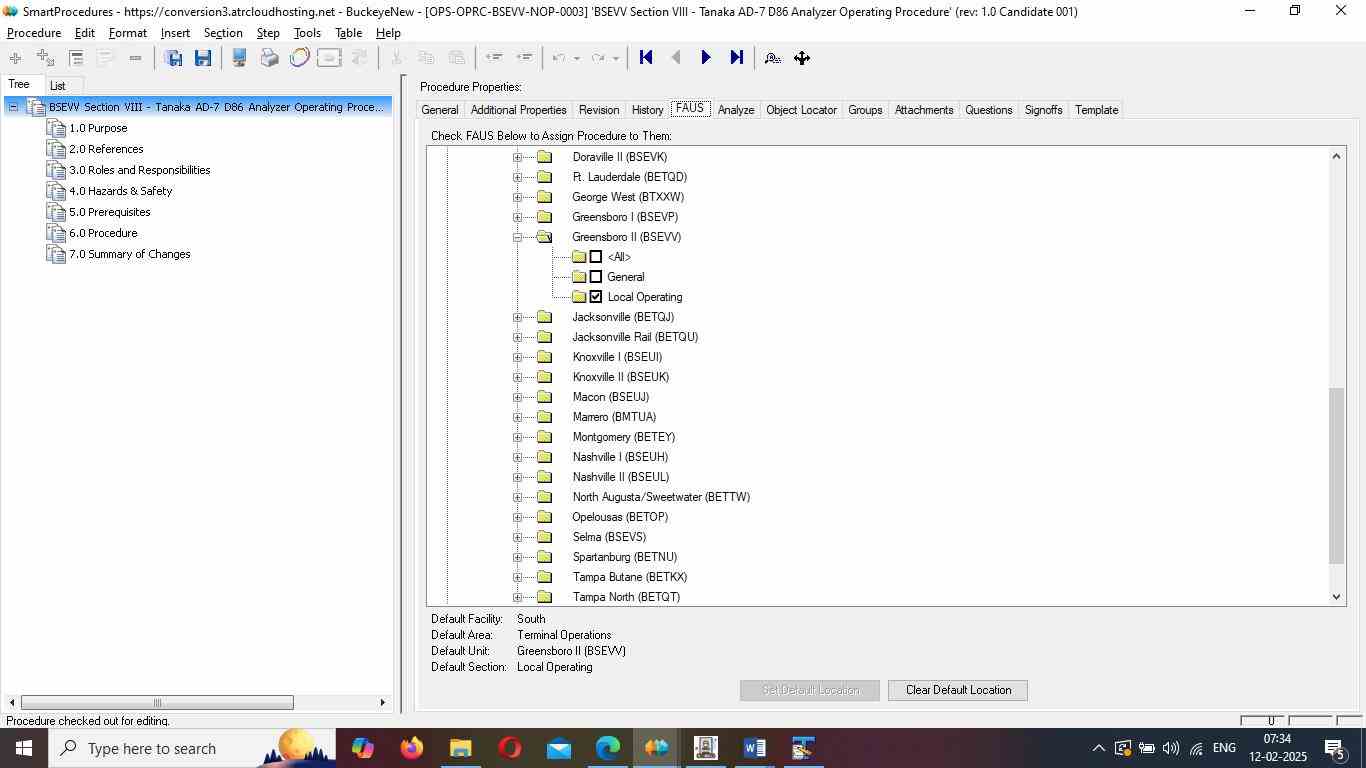Open Opera browser from the taskbar
The image size is (1366, 768).
pos(510,748)
